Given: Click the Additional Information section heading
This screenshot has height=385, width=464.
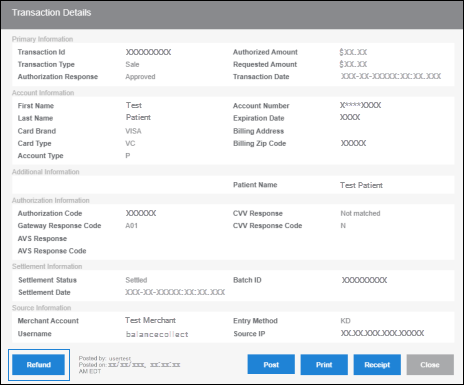Looking at the screenshot, I should (46, 172).
